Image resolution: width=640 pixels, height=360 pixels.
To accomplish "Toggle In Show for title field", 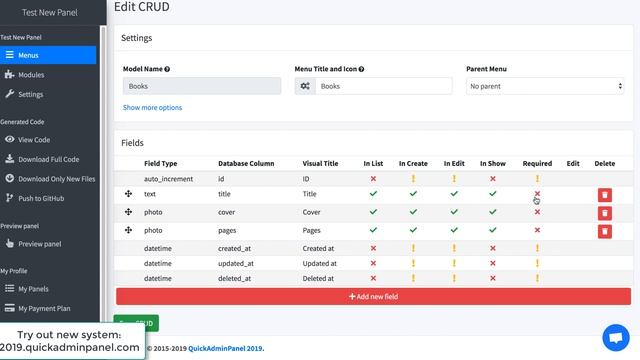I will coord(493,194).
